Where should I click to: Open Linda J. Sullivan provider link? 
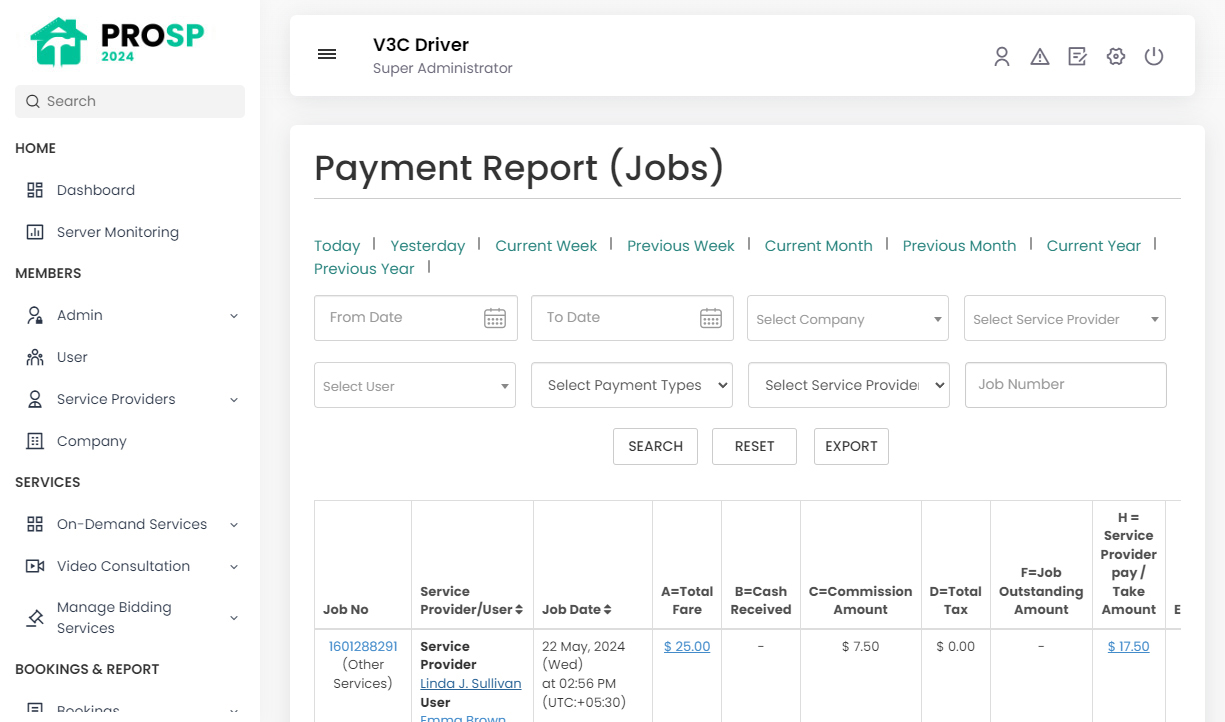click(x=471, y=684)
